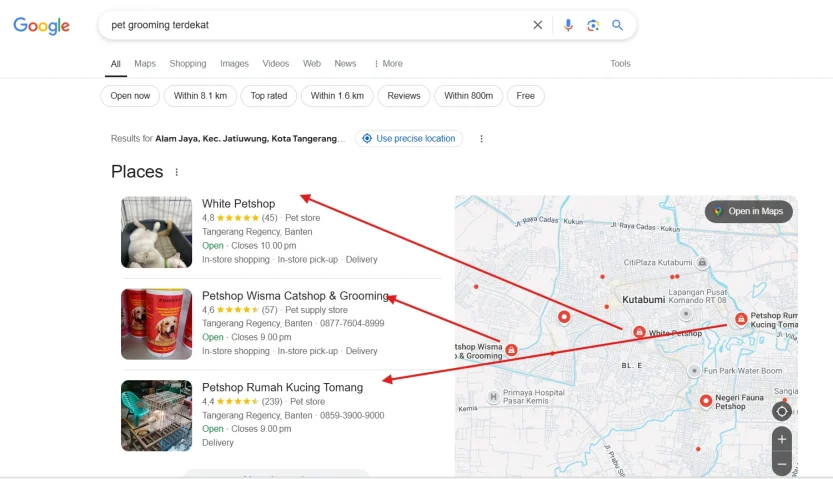Toggle the Reviews filter chip

click(404, 96)
